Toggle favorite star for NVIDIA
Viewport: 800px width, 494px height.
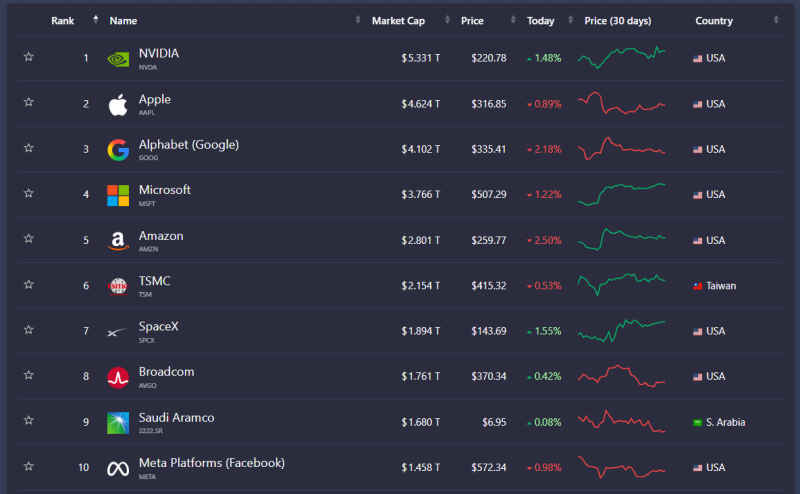[x=29, y=57]
